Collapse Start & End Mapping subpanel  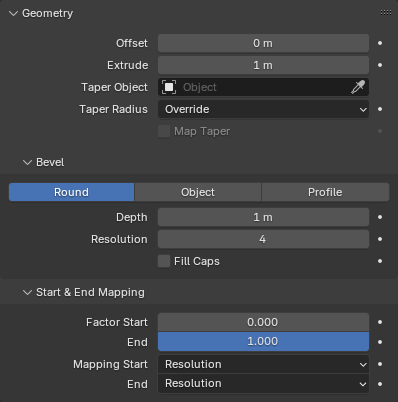(x=27, y=292)
